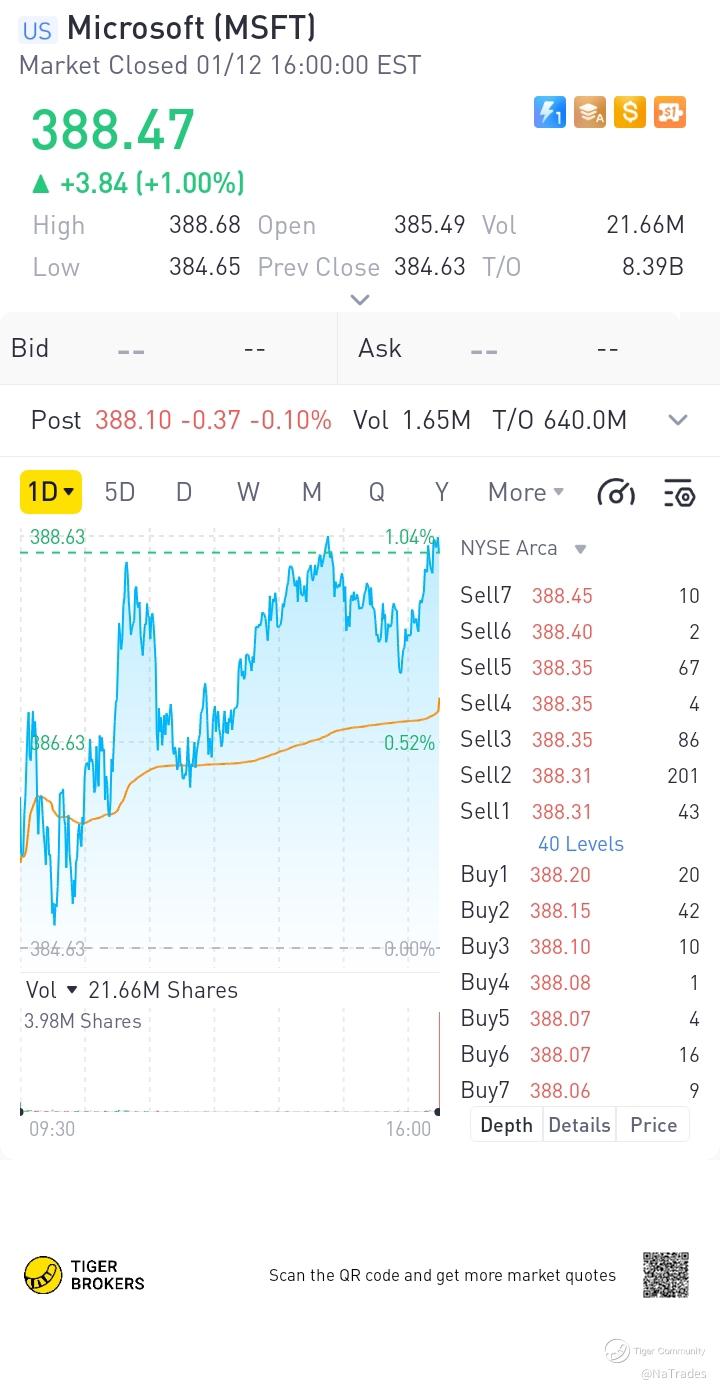Select the 5D chart timeframe tab
Viewport: 720px width, 1390px height.
(x=120, y=492)
